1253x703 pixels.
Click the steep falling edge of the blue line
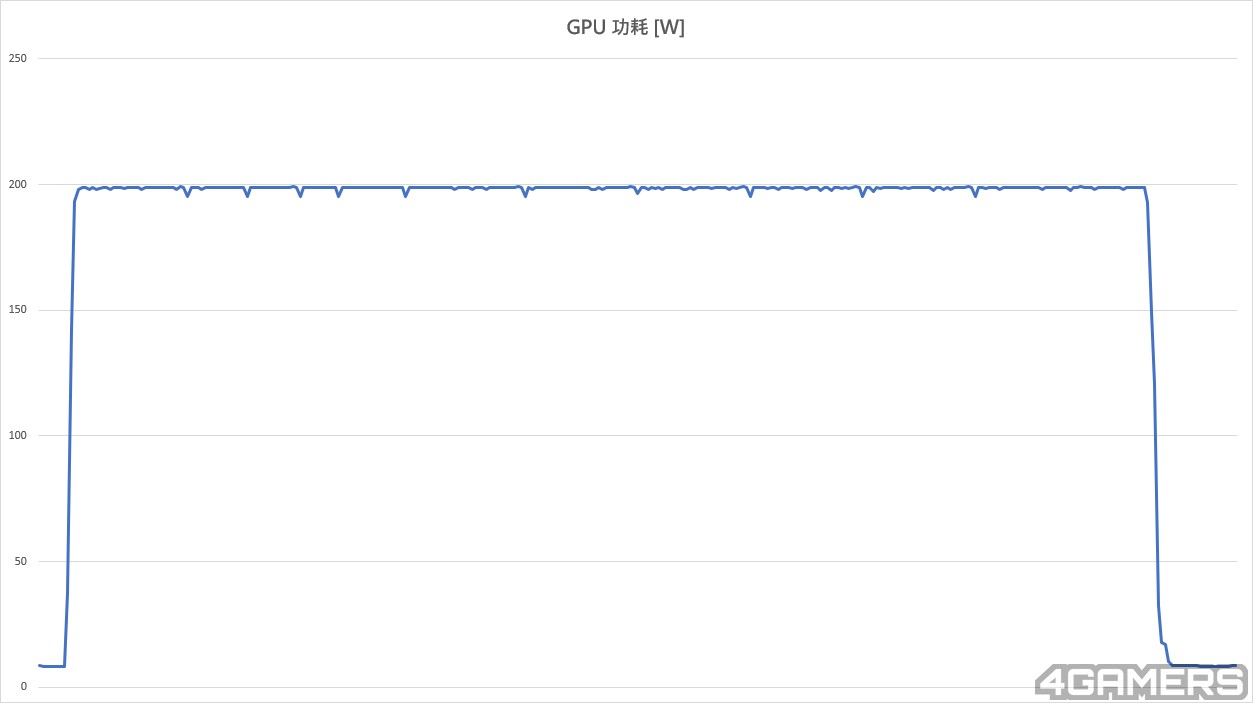(x=1154, y=400)
